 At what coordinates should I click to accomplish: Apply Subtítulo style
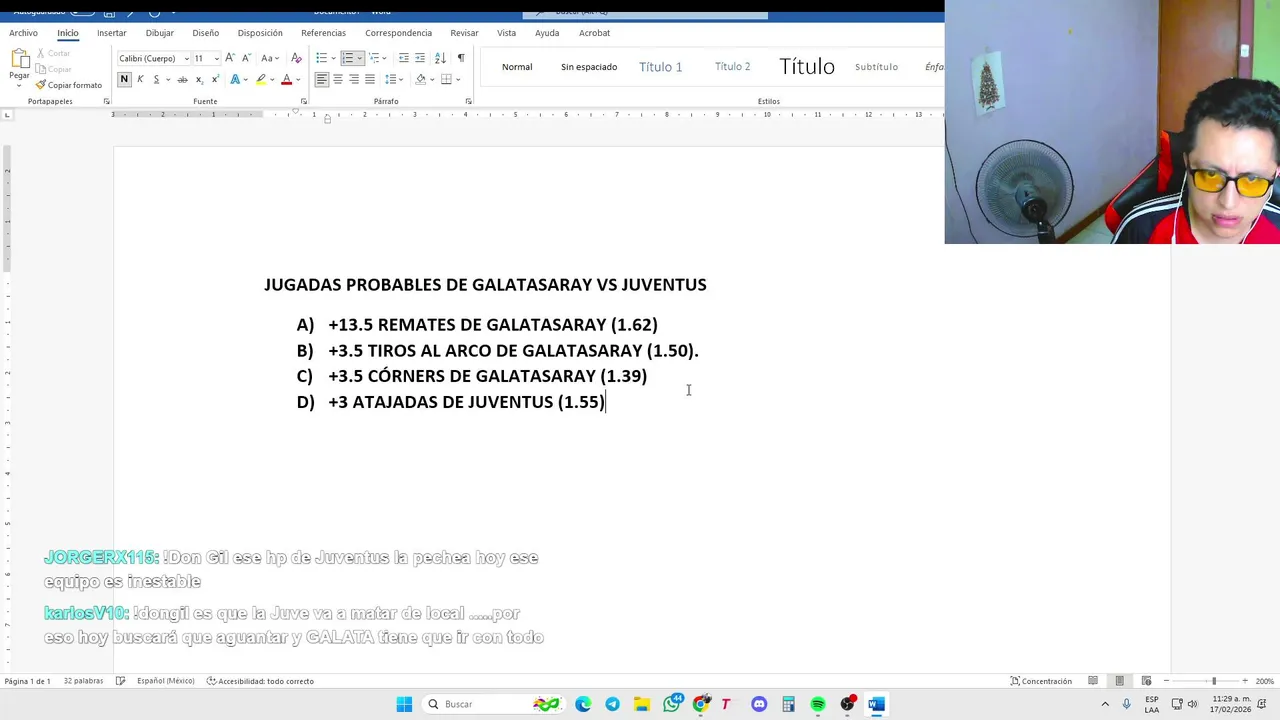876,67
